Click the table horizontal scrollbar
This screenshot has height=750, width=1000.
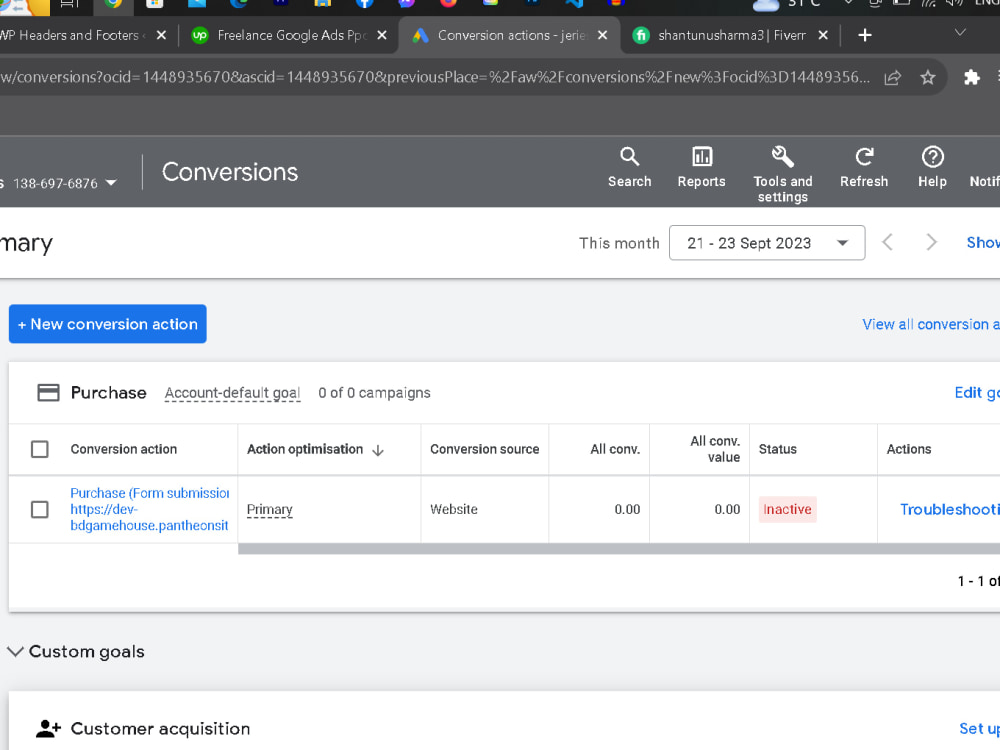click(x=619, y=548)
